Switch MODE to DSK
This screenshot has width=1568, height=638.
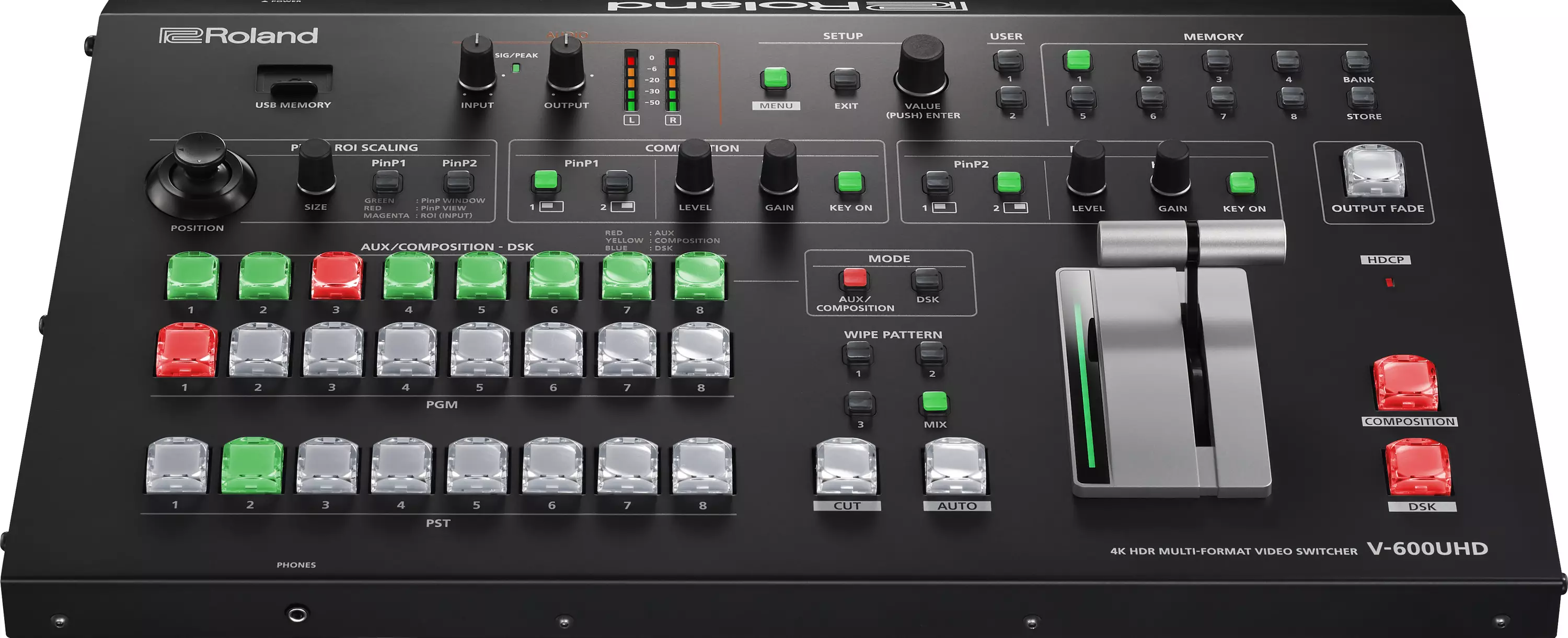click(x=927, y=280)
